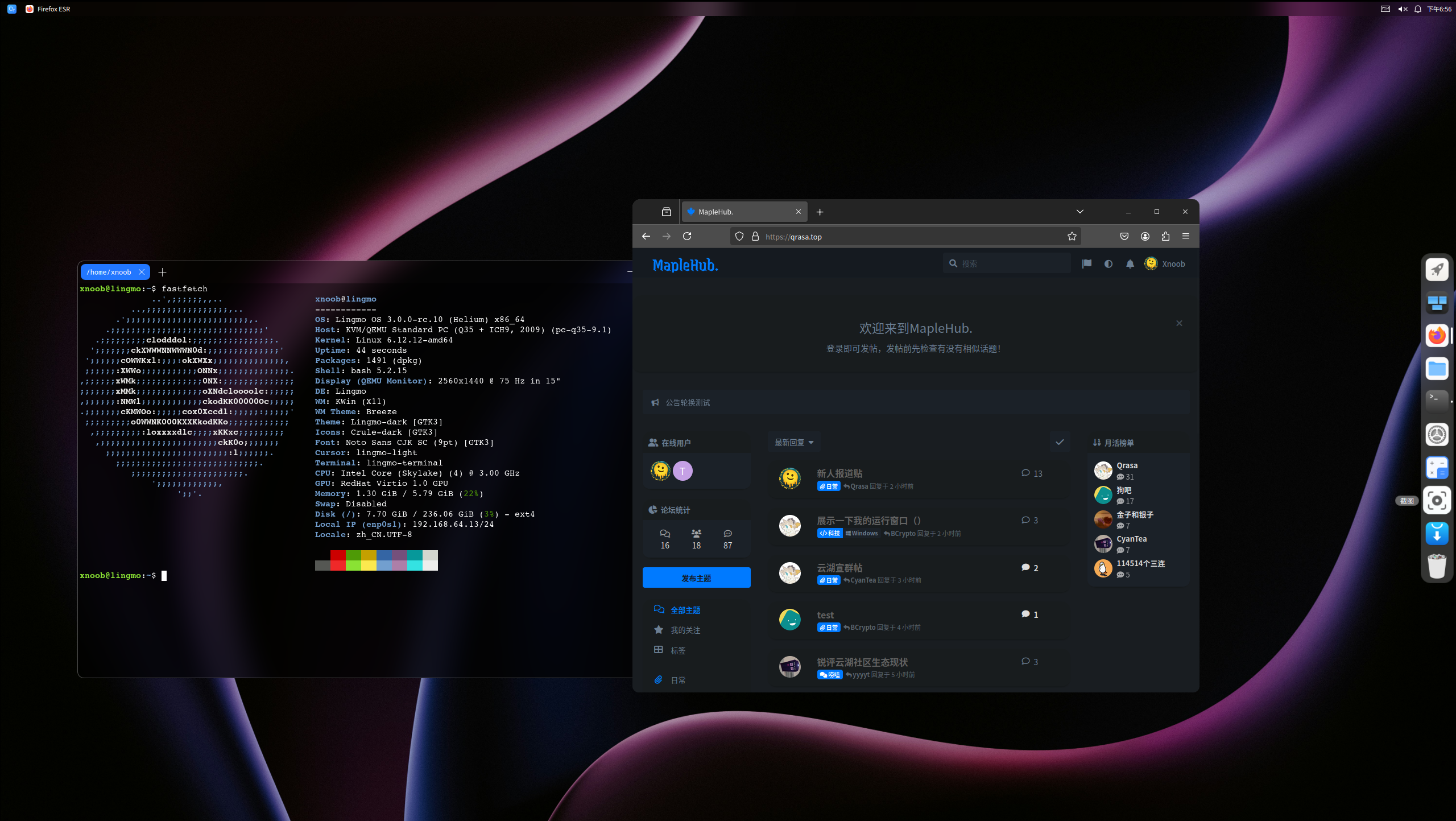This screenshot has width=1456, height=821.
Task: Launch the 截图 screenshot tool
Action: click(x=1437, y=501)
